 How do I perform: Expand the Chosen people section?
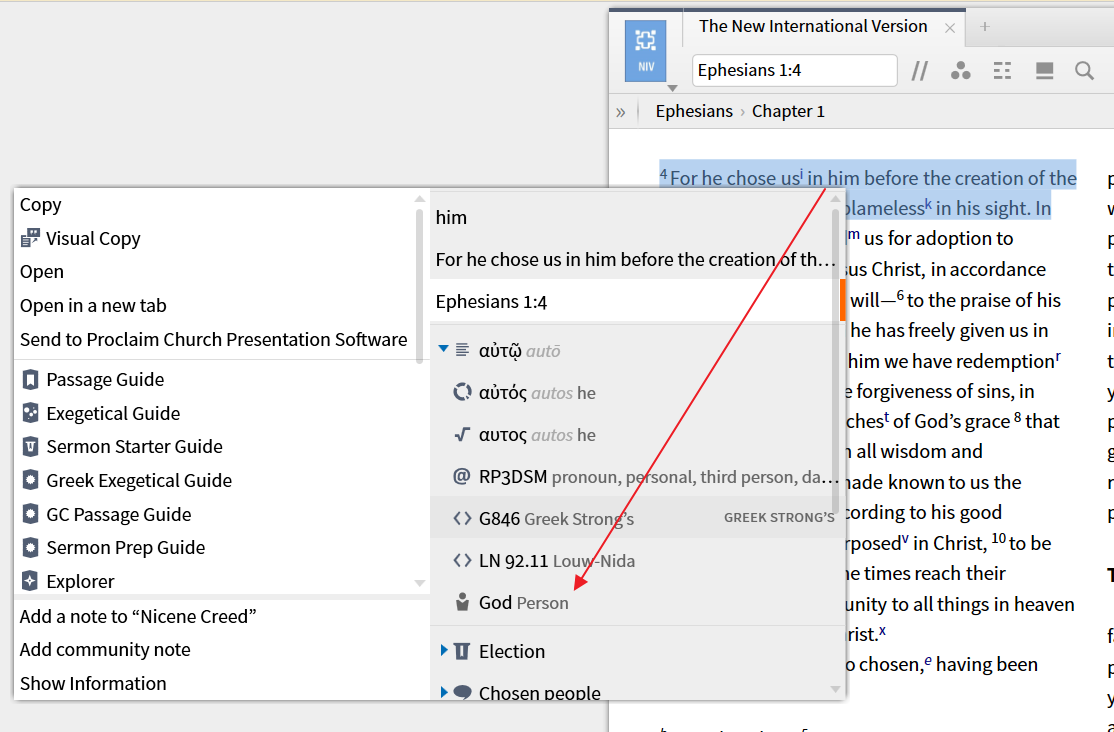(x=443, y=692)
